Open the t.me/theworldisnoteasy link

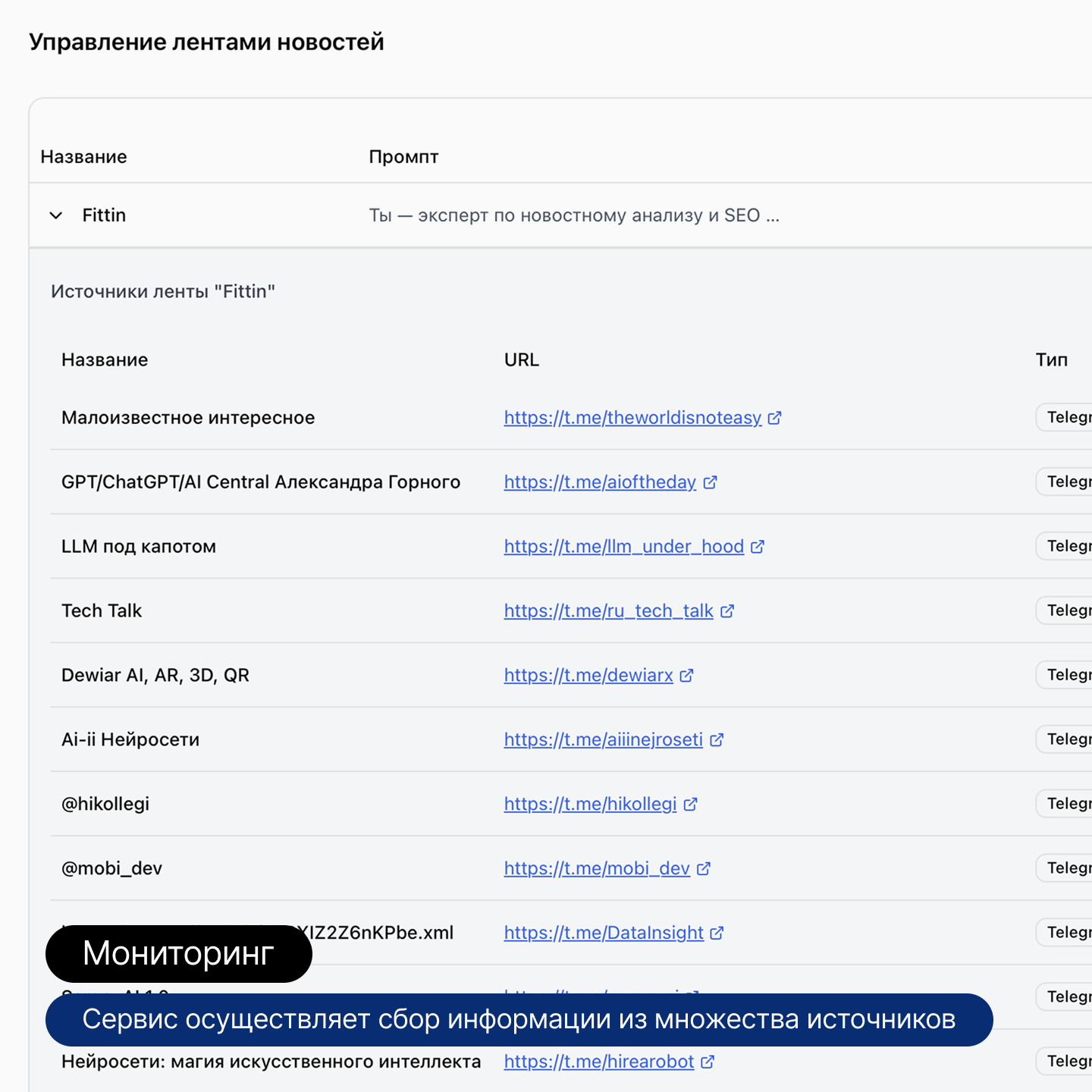[632, 418]
